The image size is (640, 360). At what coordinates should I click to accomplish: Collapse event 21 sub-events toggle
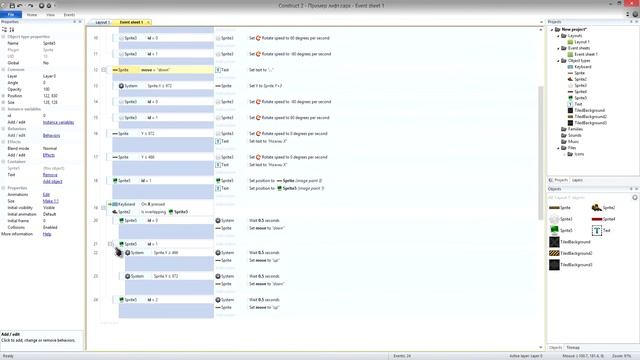tap(110, 244)
